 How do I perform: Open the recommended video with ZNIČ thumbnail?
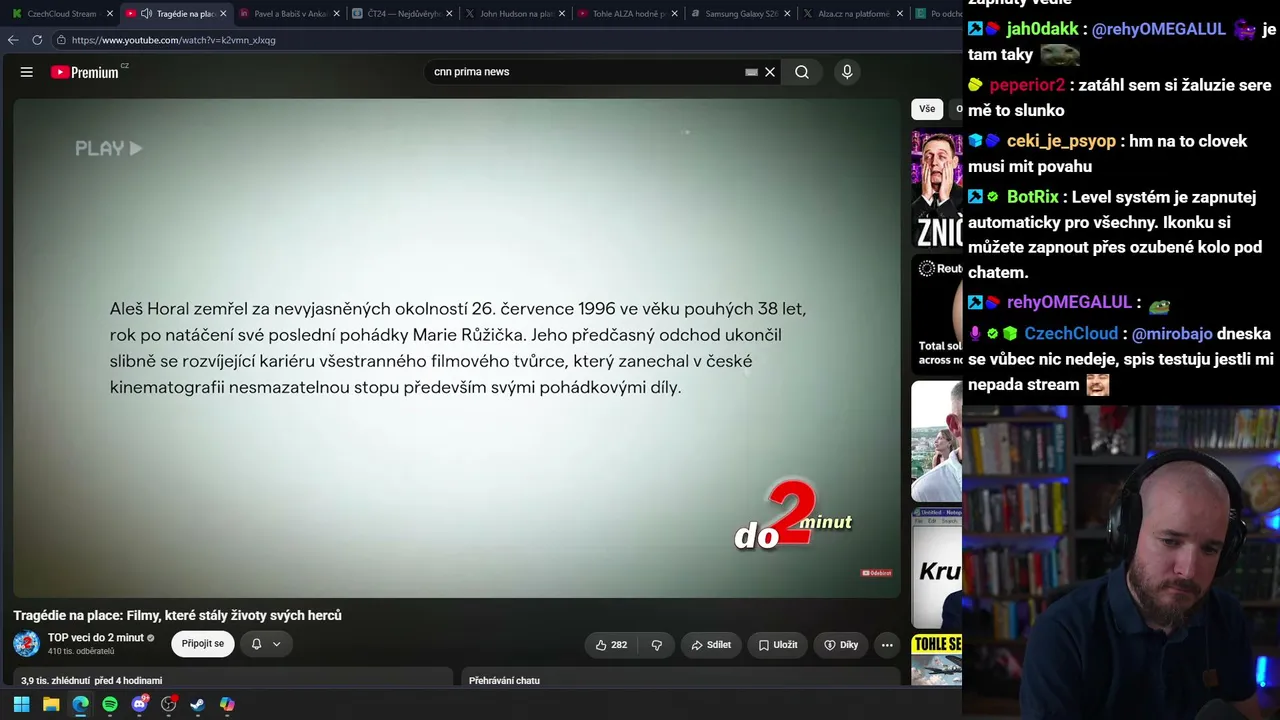(937, 189)
